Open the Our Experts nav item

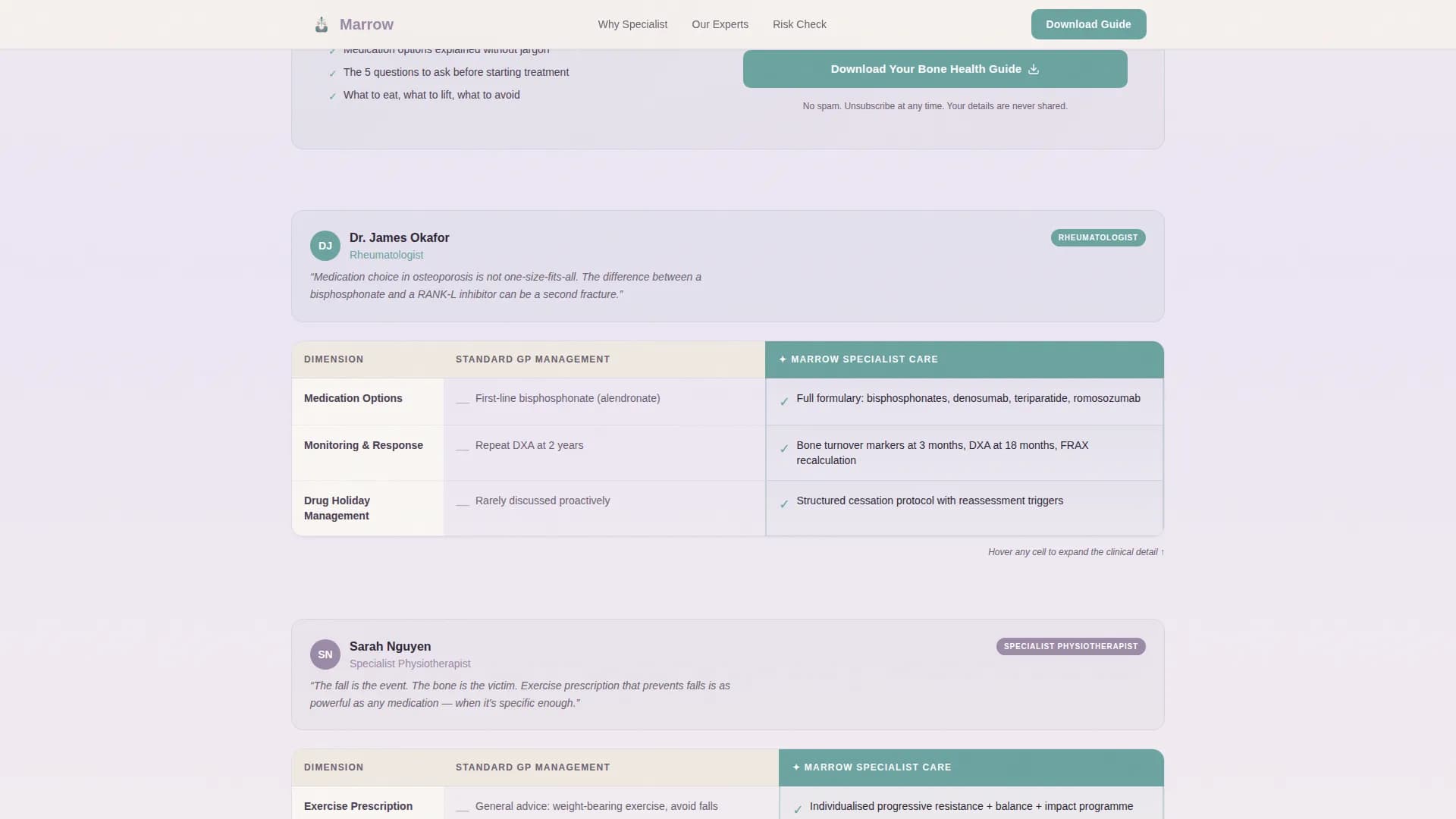(720, 24)
